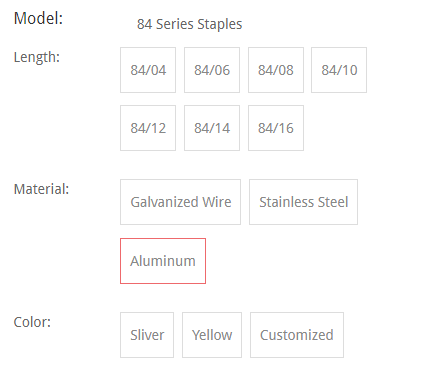Choose the Yellow color option

(212, 335)
